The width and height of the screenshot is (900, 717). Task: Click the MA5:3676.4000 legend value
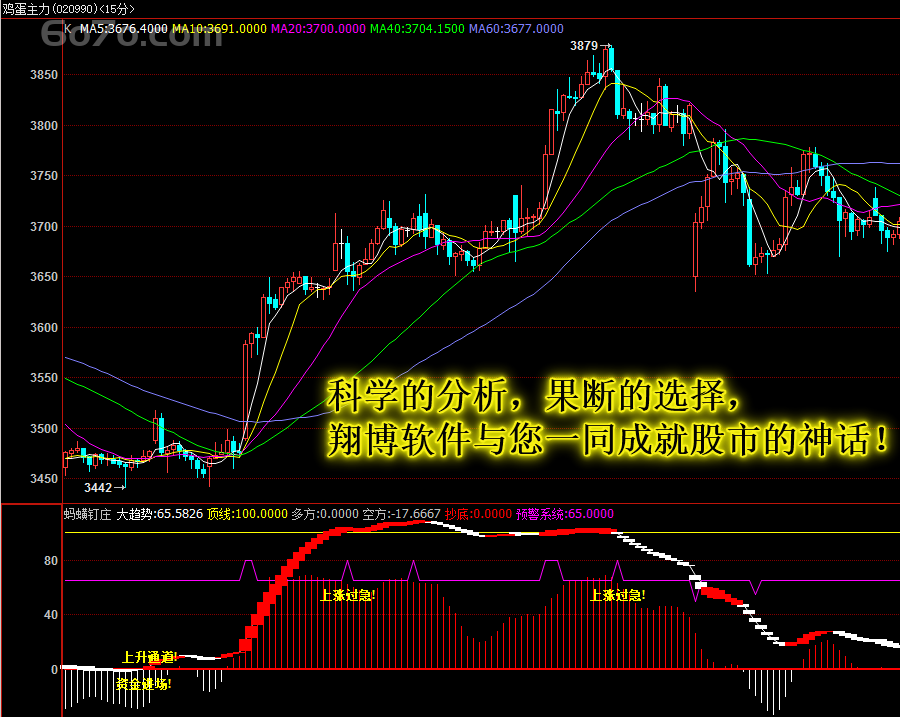point(123,29)
